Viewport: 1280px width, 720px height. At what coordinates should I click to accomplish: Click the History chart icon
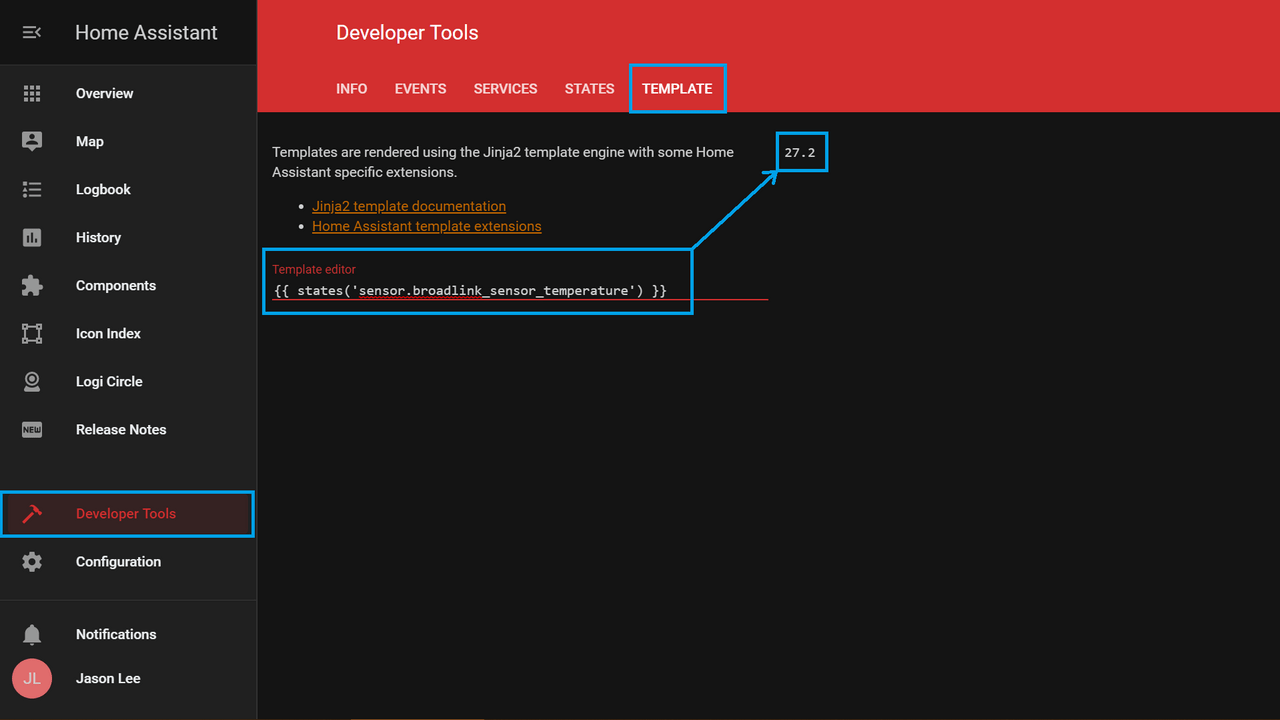click(32, 237)
